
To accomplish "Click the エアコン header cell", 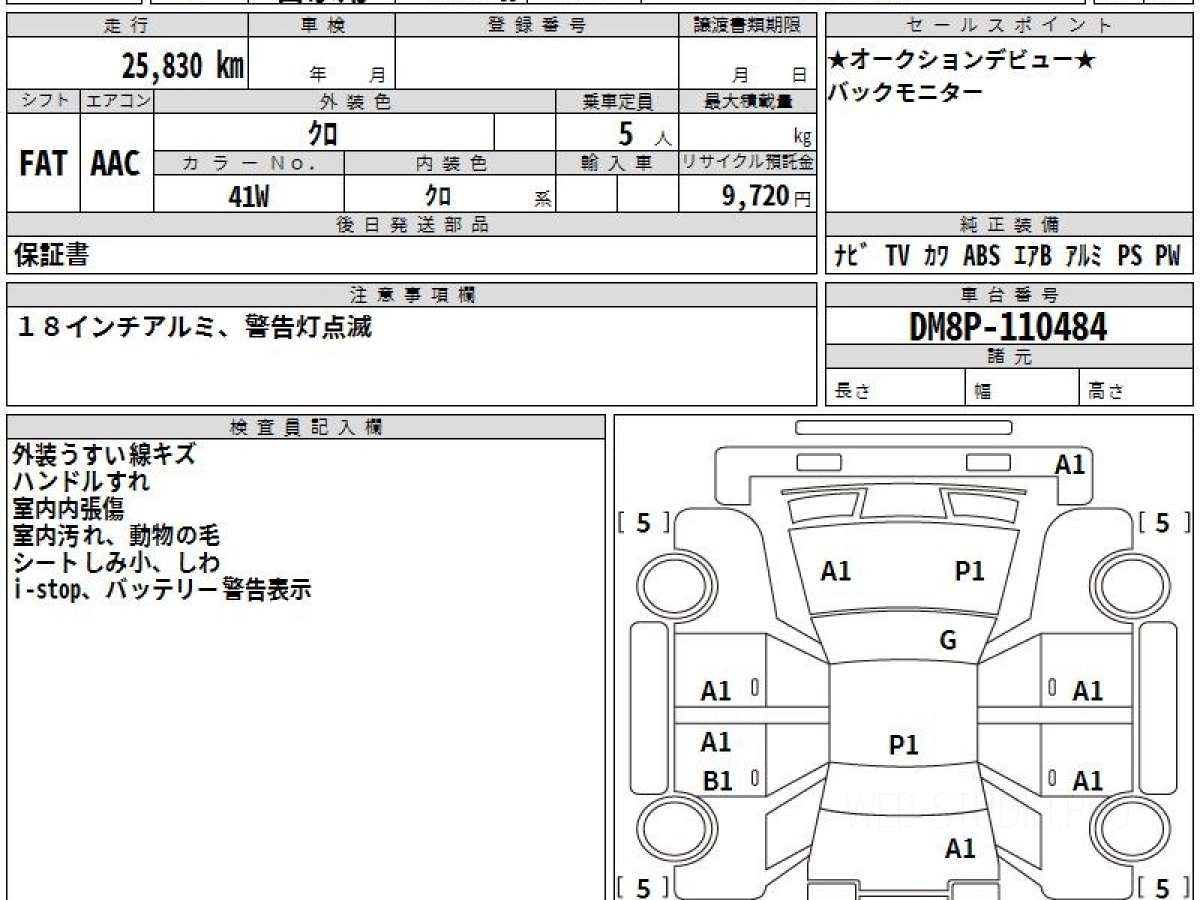I will [118, 101].
